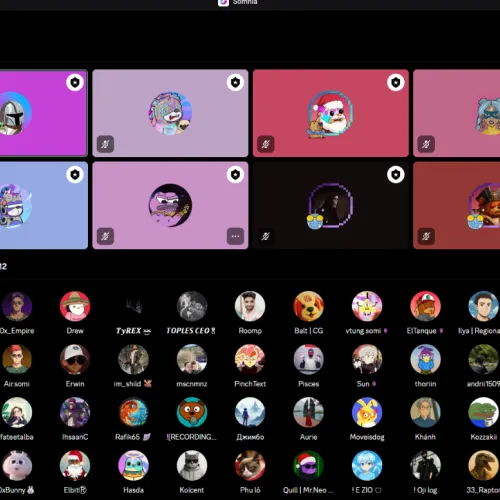500x500 pixels.
Task: Open the Moveisdog rabbit avatar
Action: coord(367,412)
